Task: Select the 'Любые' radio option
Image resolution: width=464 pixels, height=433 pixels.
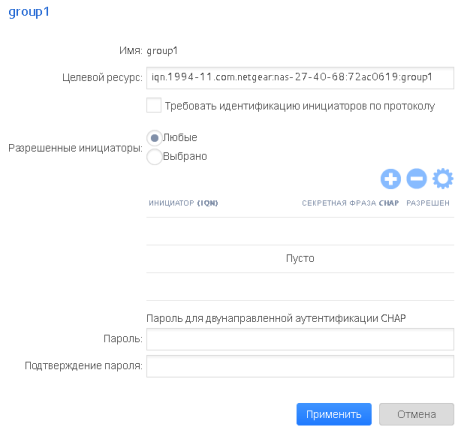Action: (154, 137)
